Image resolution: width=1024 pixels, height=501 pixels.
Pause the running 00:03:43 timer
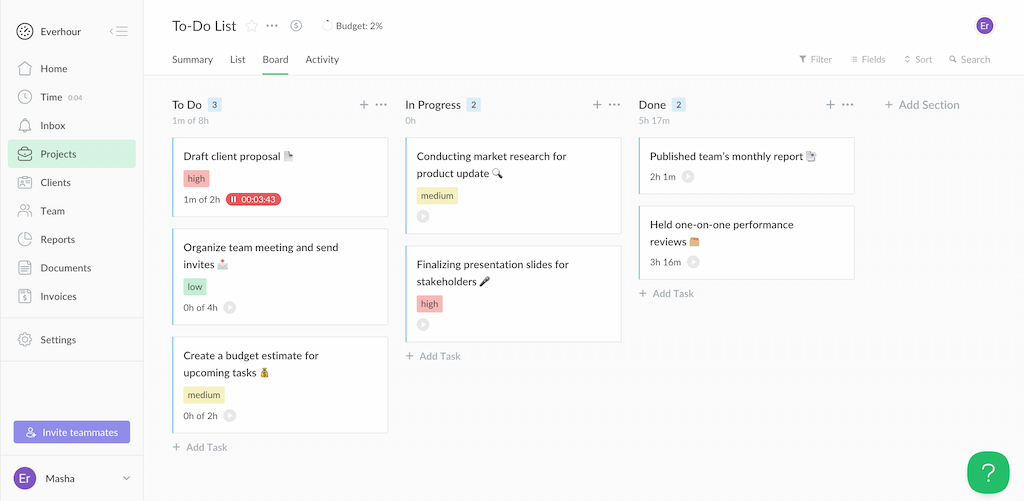(x=253, y=199)
